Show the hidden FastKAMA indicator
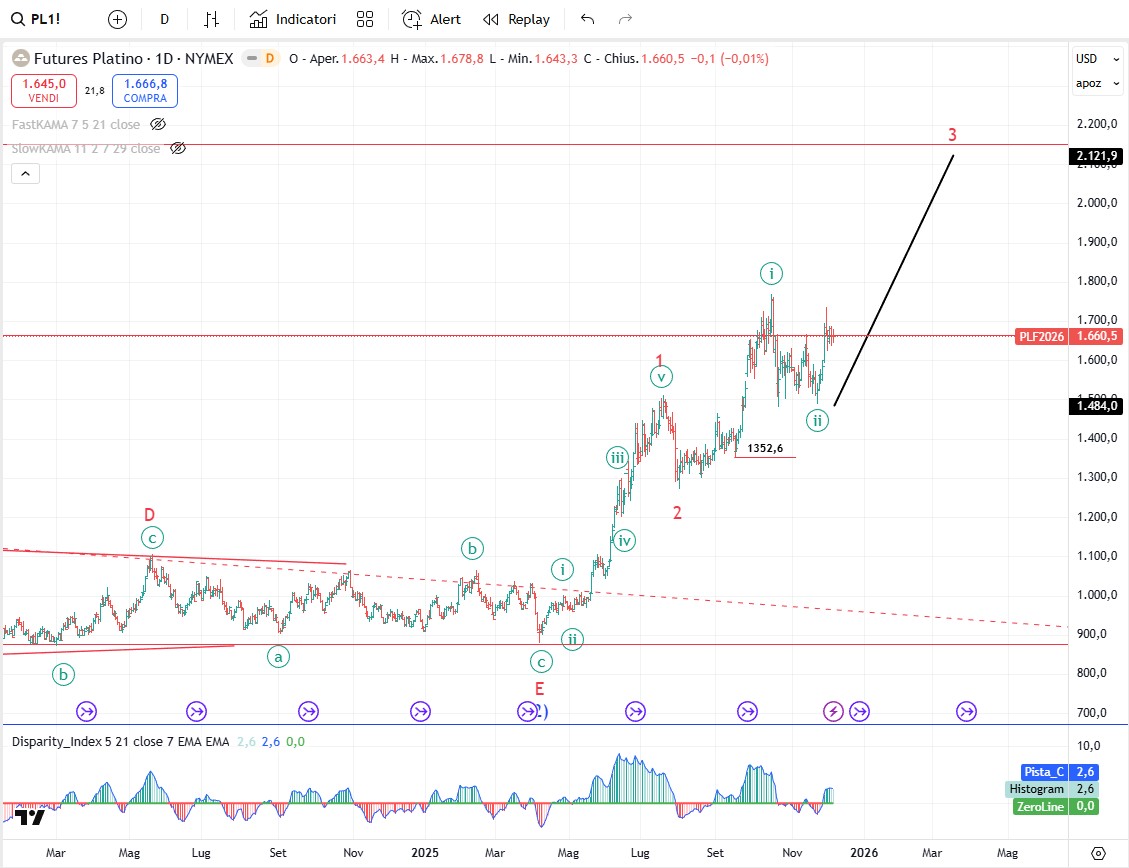The width and height of the screenshot is (1129, 868). (157, 124)
